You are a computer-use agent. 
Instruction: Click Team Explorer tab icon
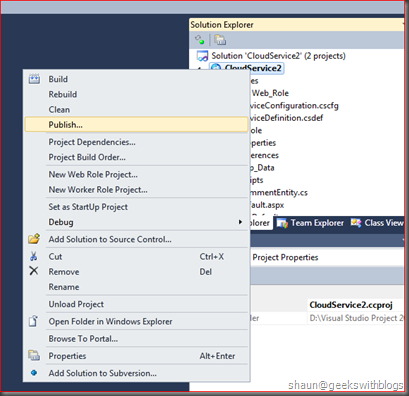click(282, 223)
